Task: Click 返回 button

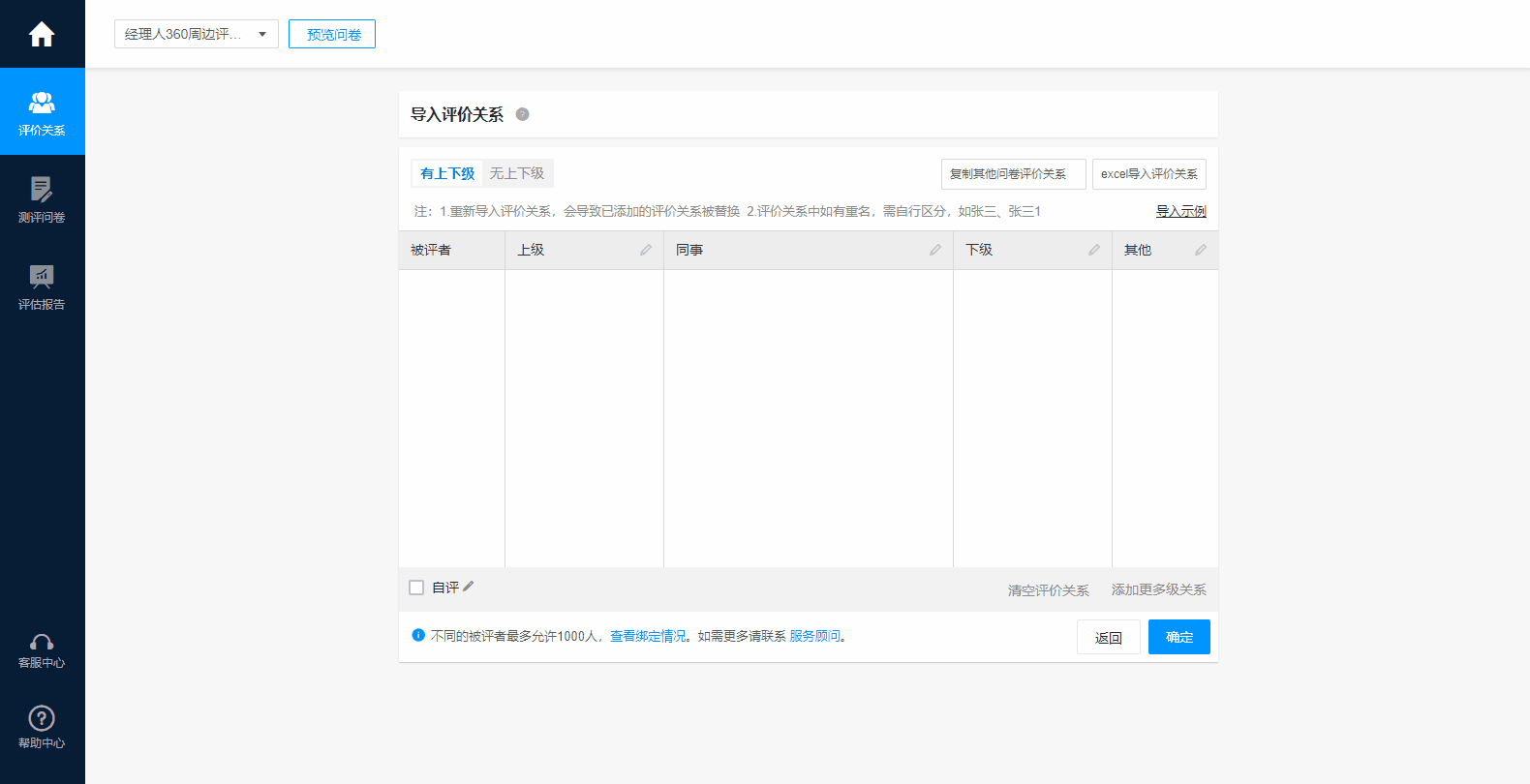Action: pos(1109,637)
